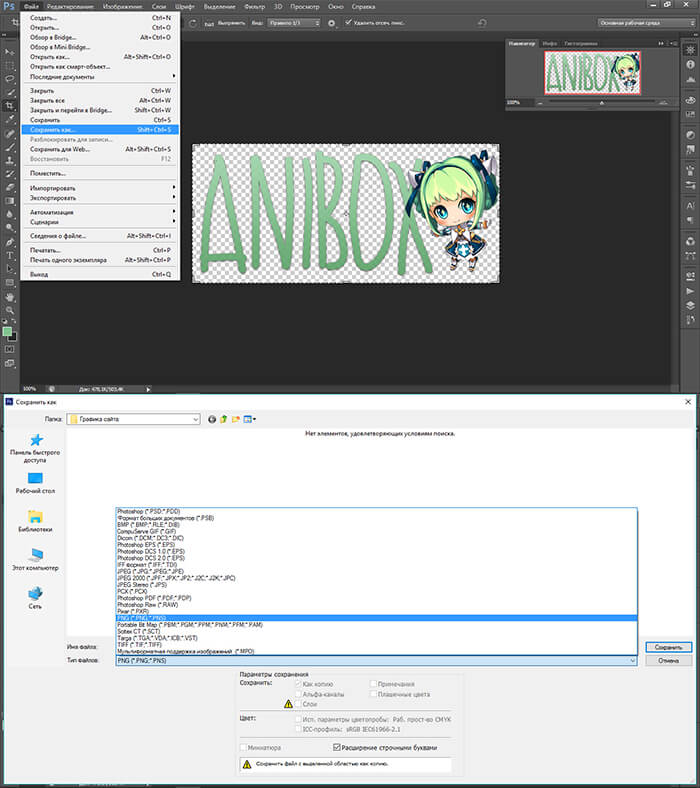The image size is (700, 788).
Task: Expand the Тип файлов format dropdown
Action: 376,661
